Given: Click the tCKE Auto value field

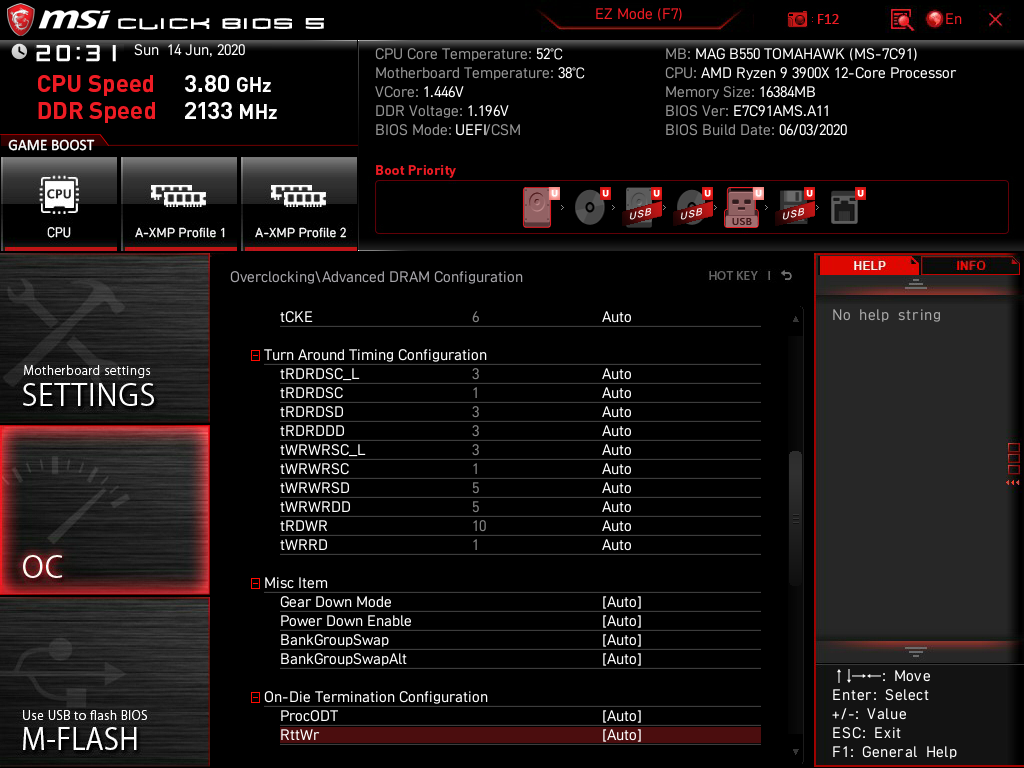Looking at the screenshot, I should pyautogui.click(x=616, y=317).
